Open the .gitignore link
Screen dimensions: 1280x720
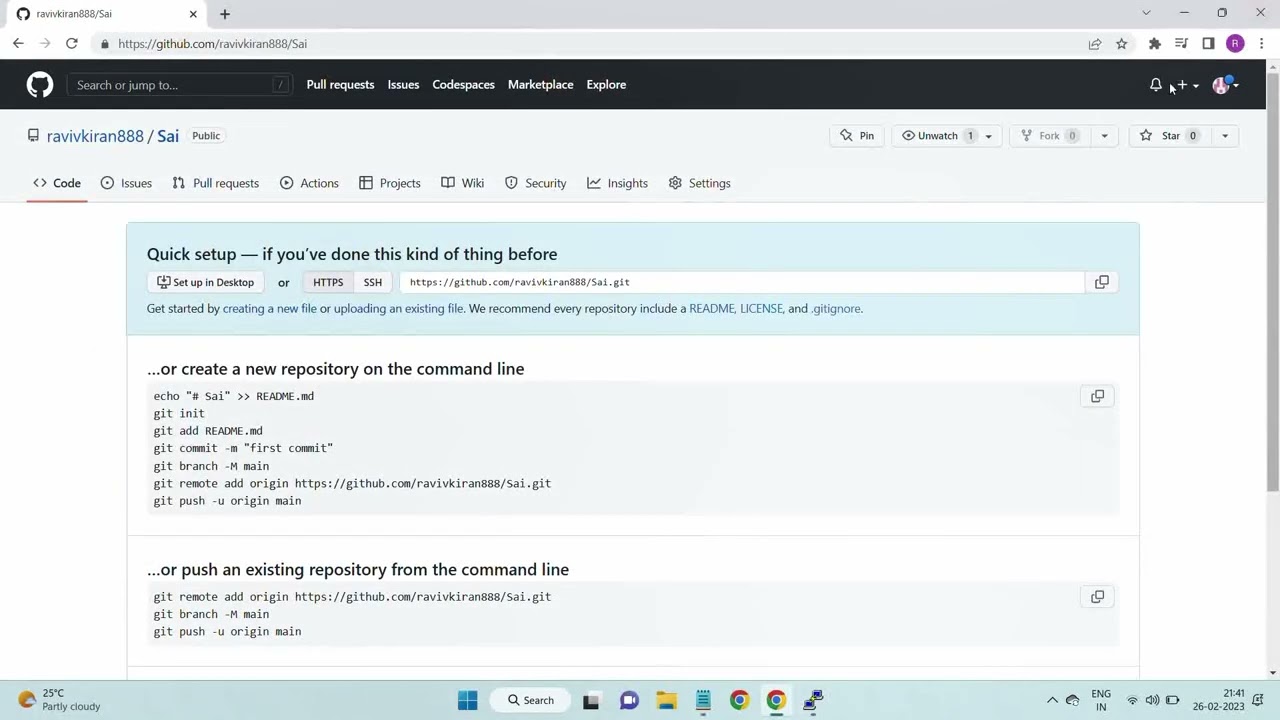point(835,309)
